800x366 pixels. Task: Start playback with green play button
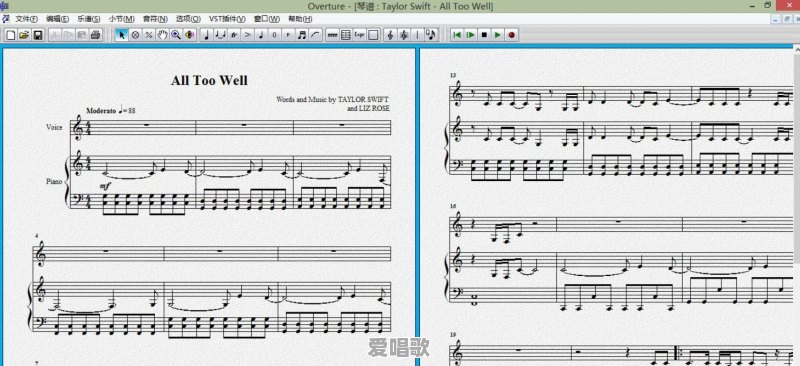(x=497, y=35)
